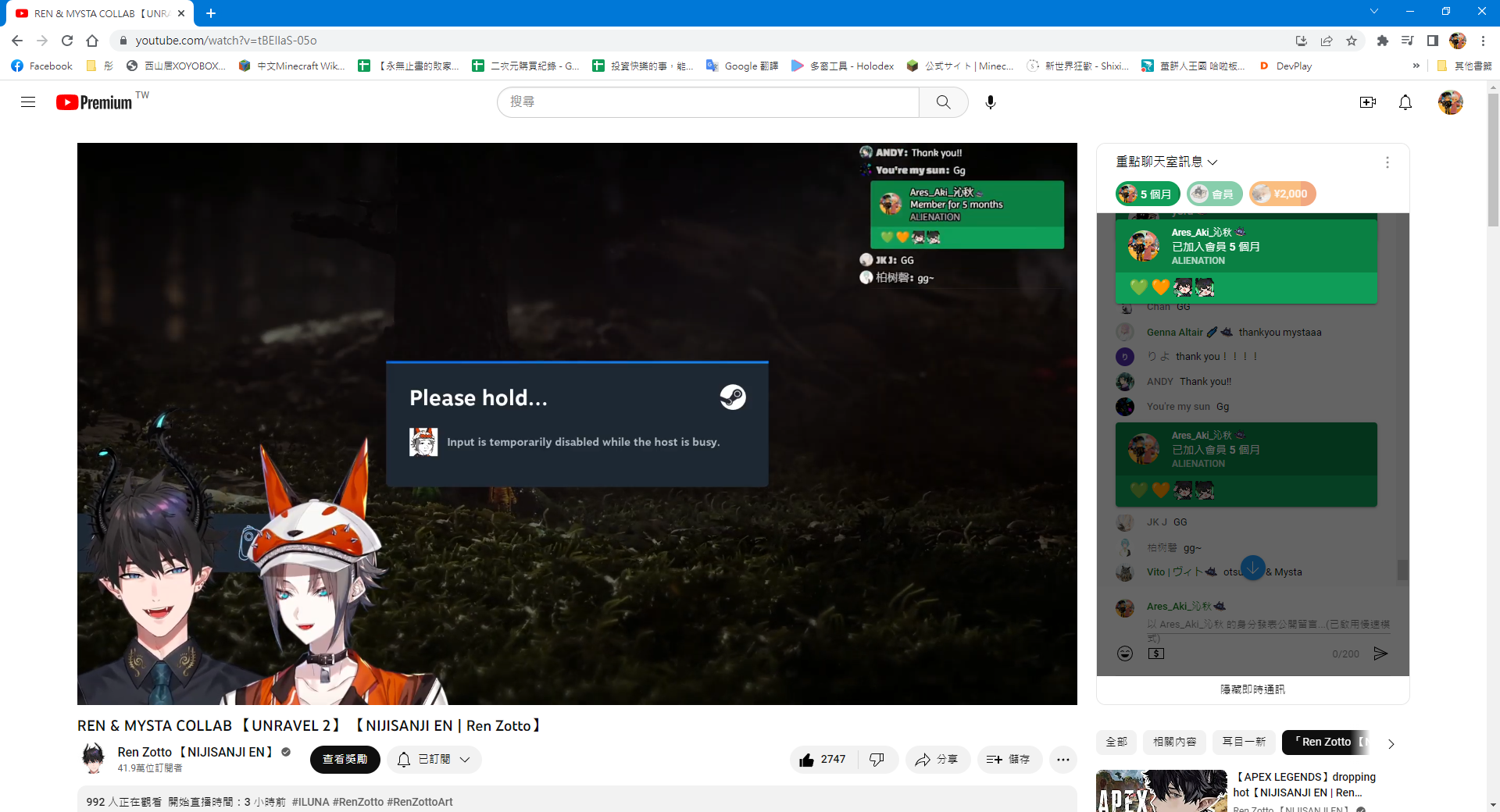Like the video with thumbs up

[823, 760]
